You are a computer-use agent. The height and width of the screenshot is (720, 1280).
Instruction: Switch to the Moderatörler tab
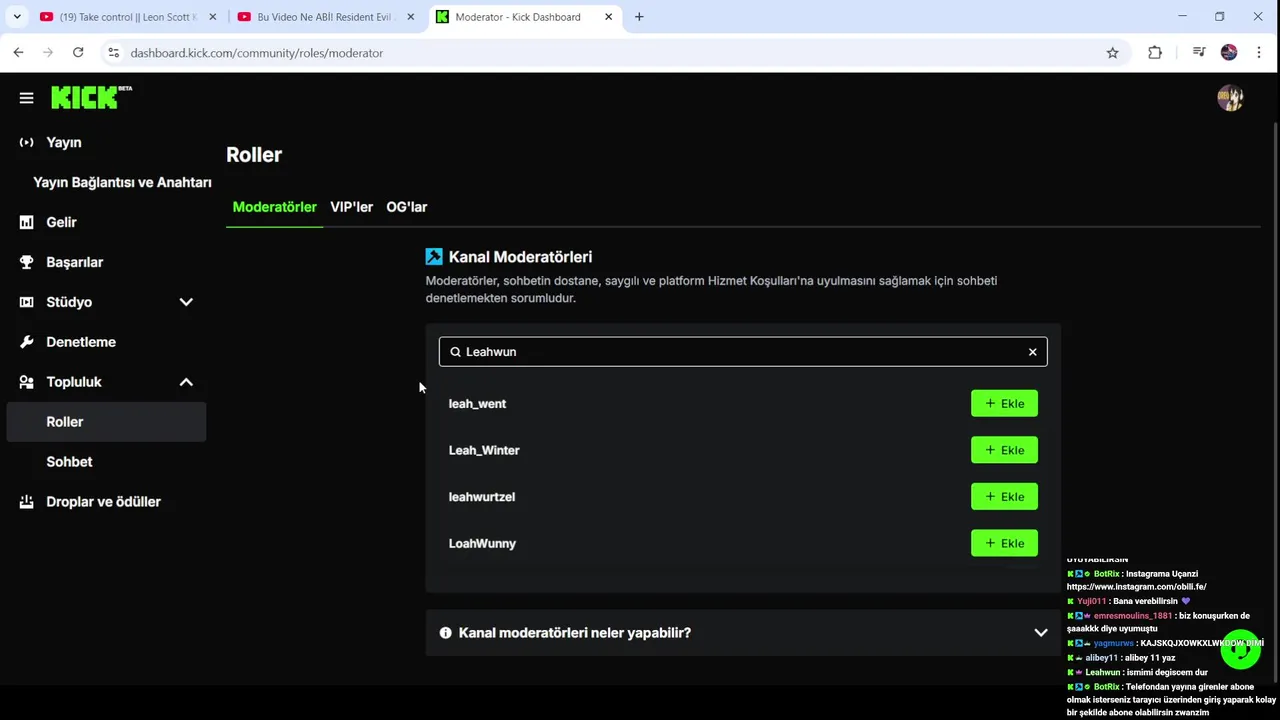(x=274, y=207)
